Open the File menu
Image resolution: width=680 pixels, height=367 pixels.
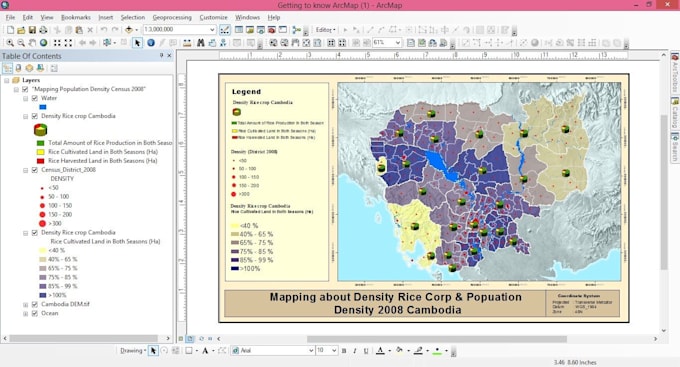point(10,17)
